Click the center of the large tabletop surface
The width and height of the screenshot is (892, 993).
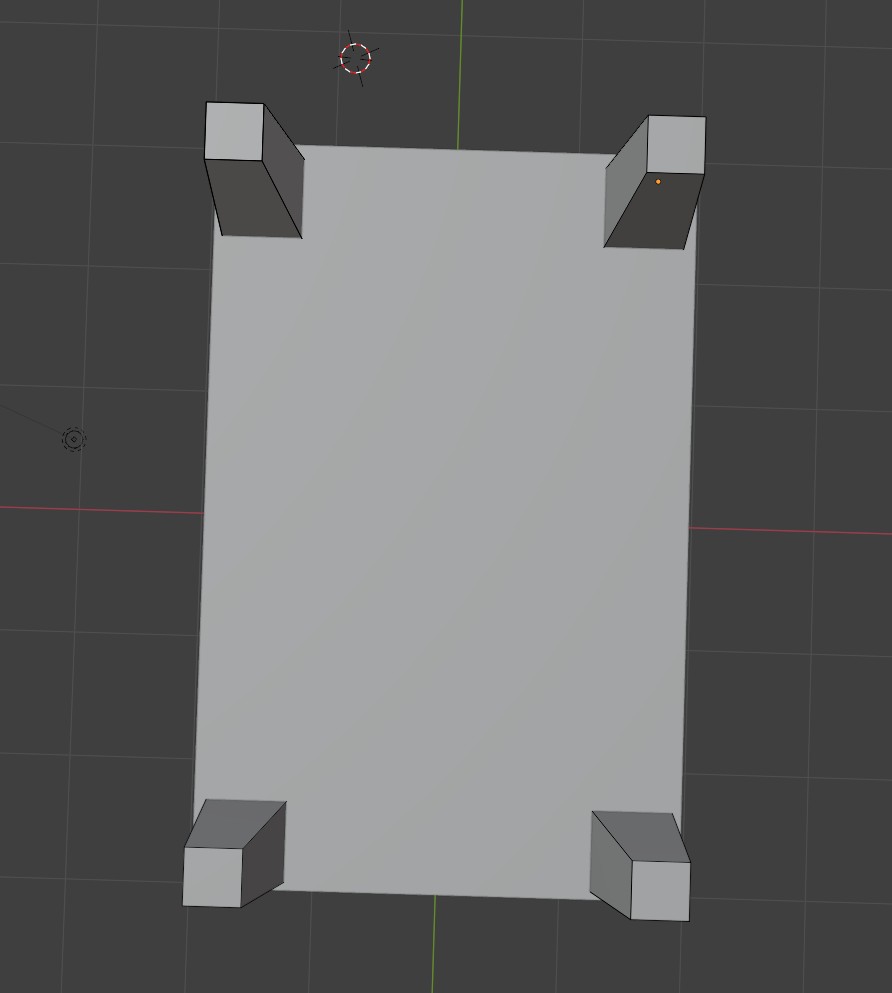coord(445,520)
